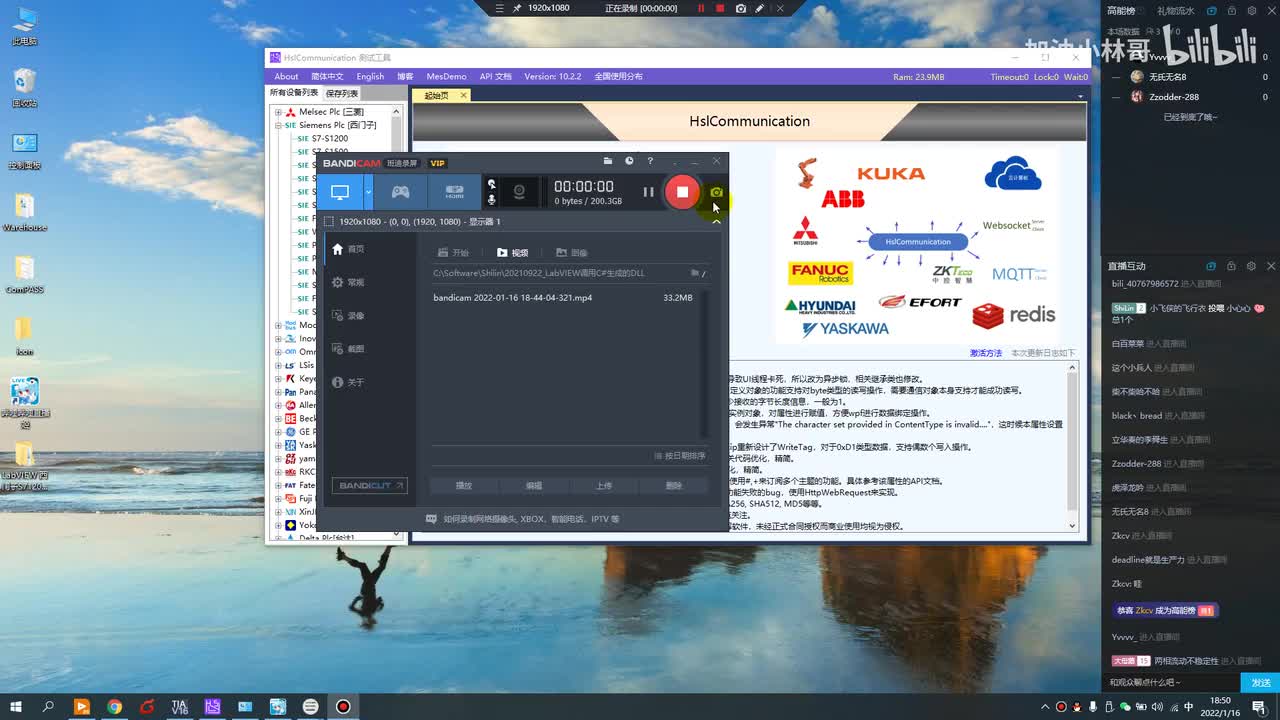Click the Windows Start button
The width and height of the screenshot is (1280, 720).
[16, 707]
